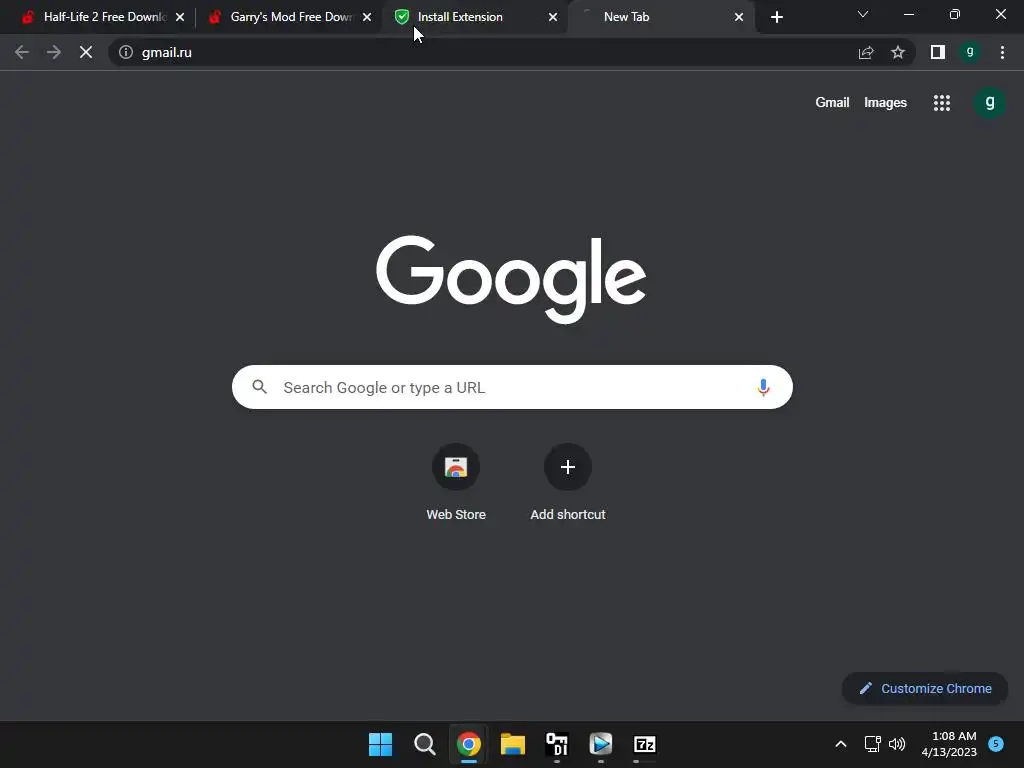Open Windows Start menu

click(x=380, y=744)
